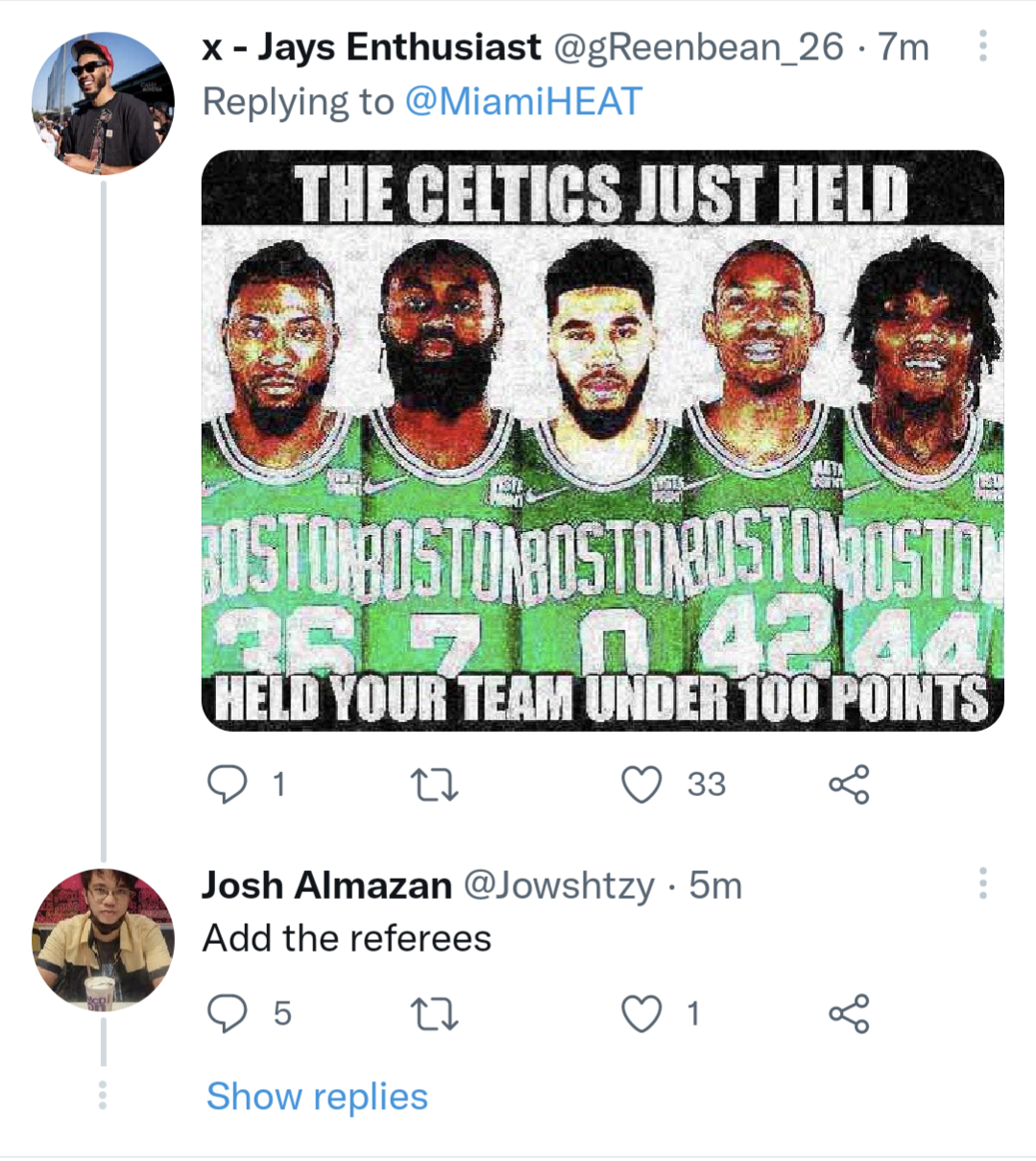Like Josh Almazan's 'Add the referees' reply

click(641, 1013)
